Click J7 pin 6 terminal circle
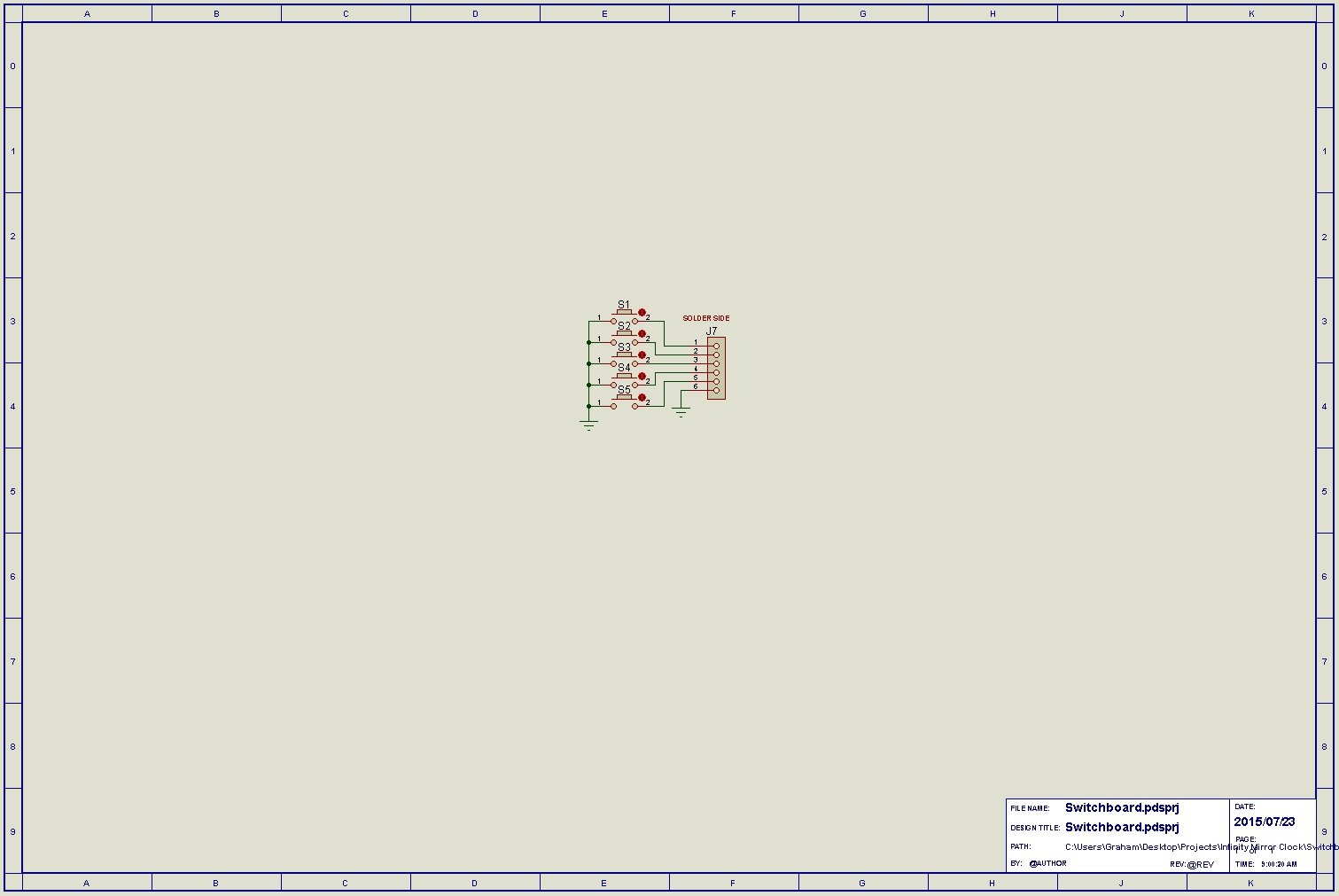This screenshot has height=896, width=1339. pyautogui.click(x=716, y=390)
